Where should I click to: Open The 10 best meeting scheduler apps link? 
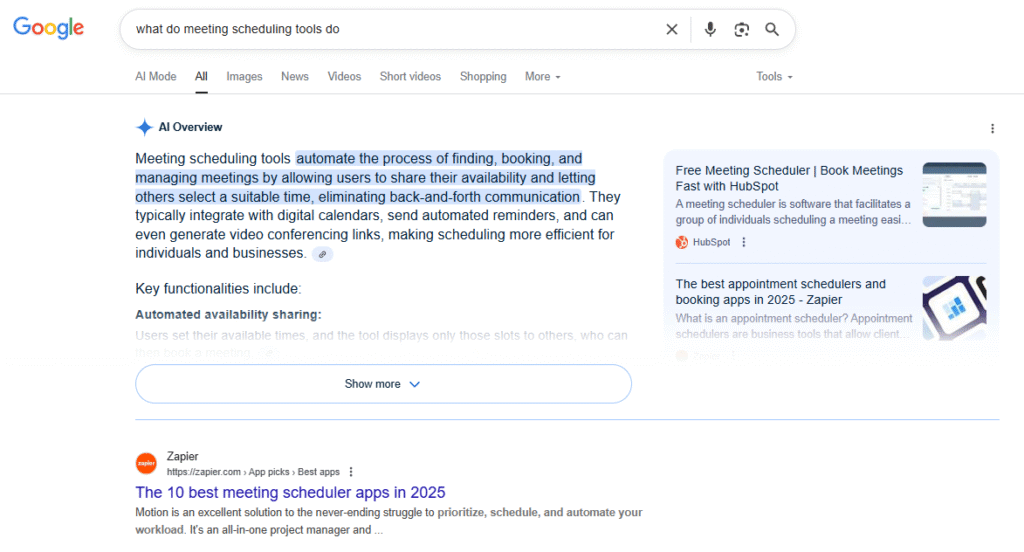(x=290, y=492)
